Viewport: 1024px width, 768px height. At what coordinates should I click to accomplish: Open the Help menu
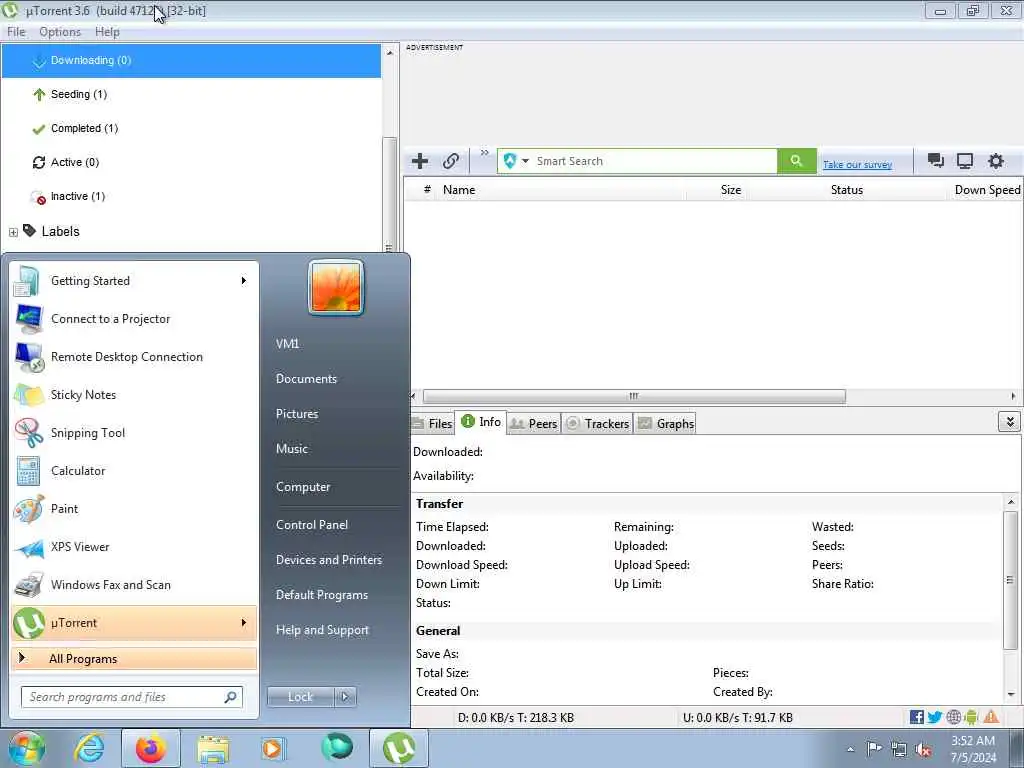107,31
